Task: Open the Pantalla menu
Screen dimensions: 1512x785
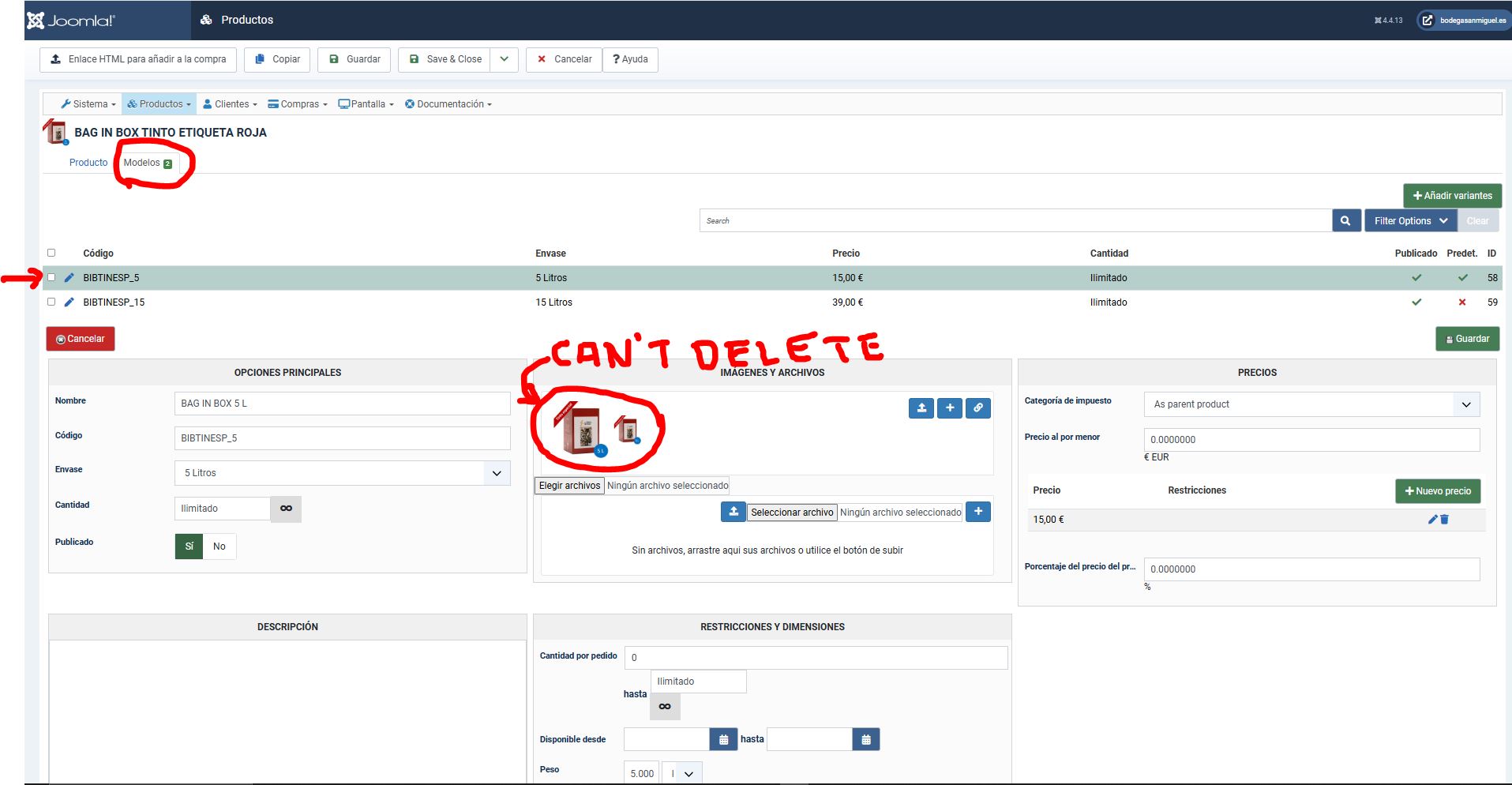Action: [366, 104]
